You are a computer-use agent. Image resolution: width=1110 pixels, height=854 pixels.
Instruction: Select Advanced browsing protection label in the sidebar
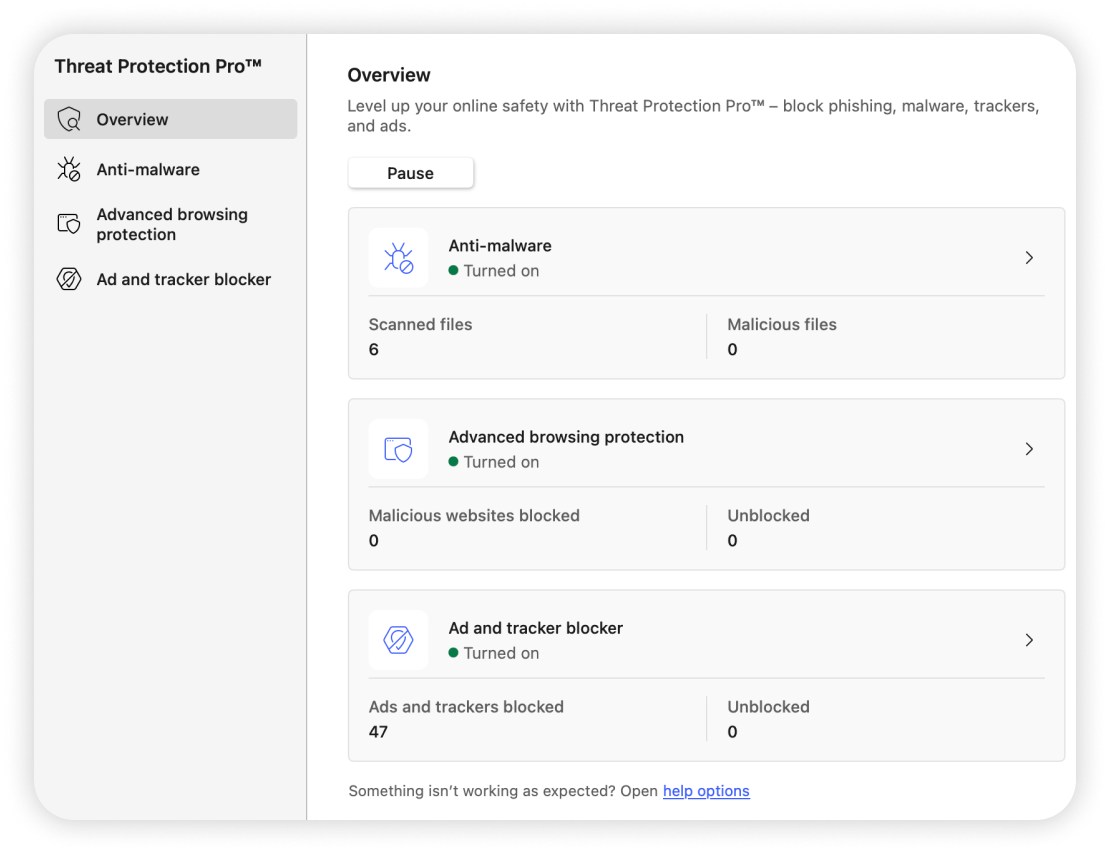click(x=172, y=224)
